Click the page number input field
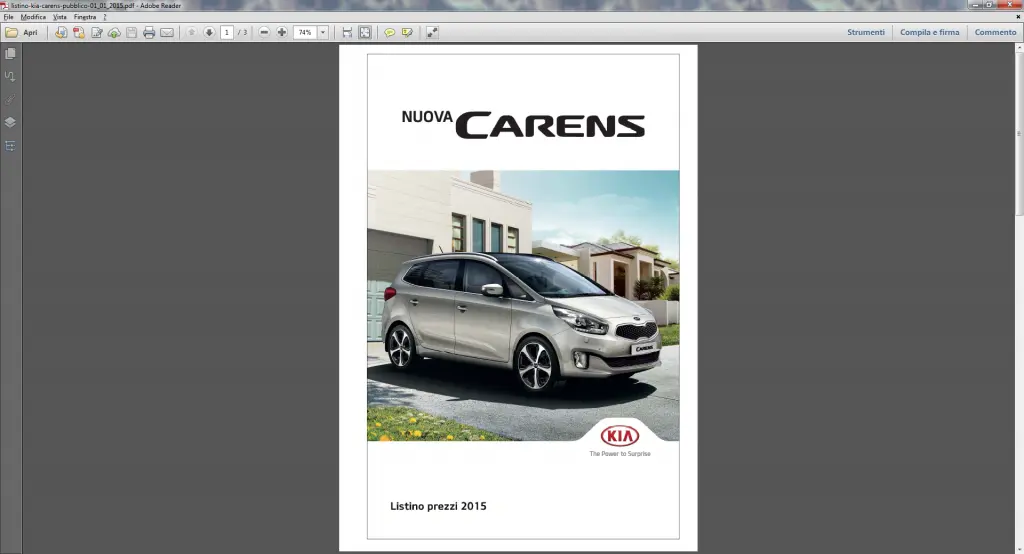 click(x=227, y=32)
